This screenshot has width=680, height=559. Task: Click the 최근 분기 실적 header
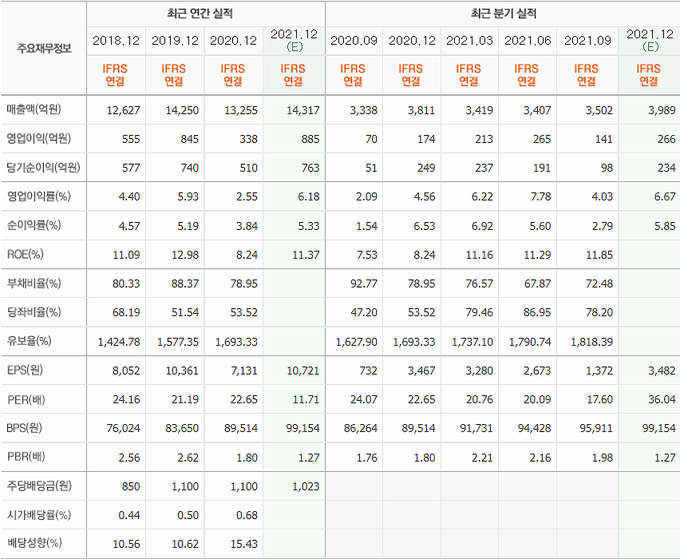(503, 13)
